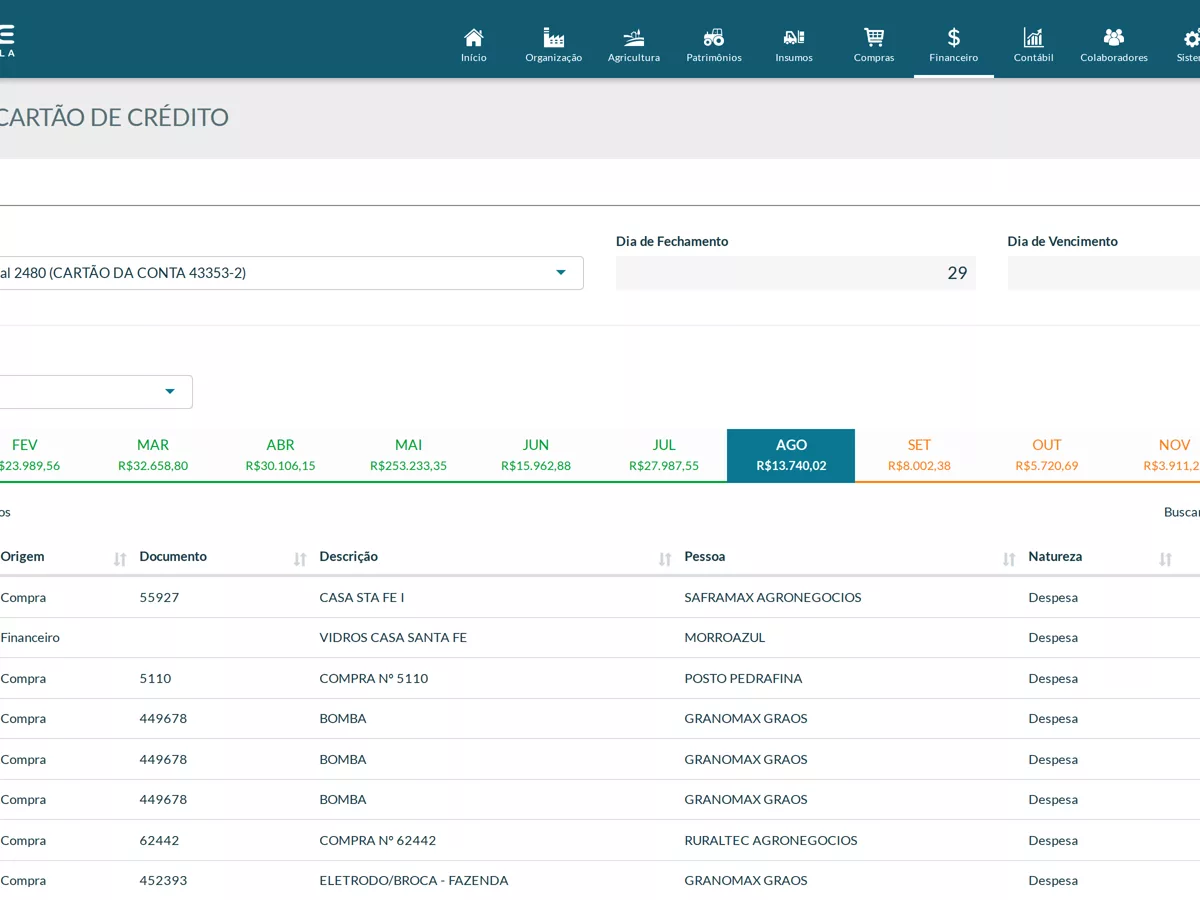Sort table by Origem column arrows
This screenshot has height=900, width=1200.
tap(120, 559)
